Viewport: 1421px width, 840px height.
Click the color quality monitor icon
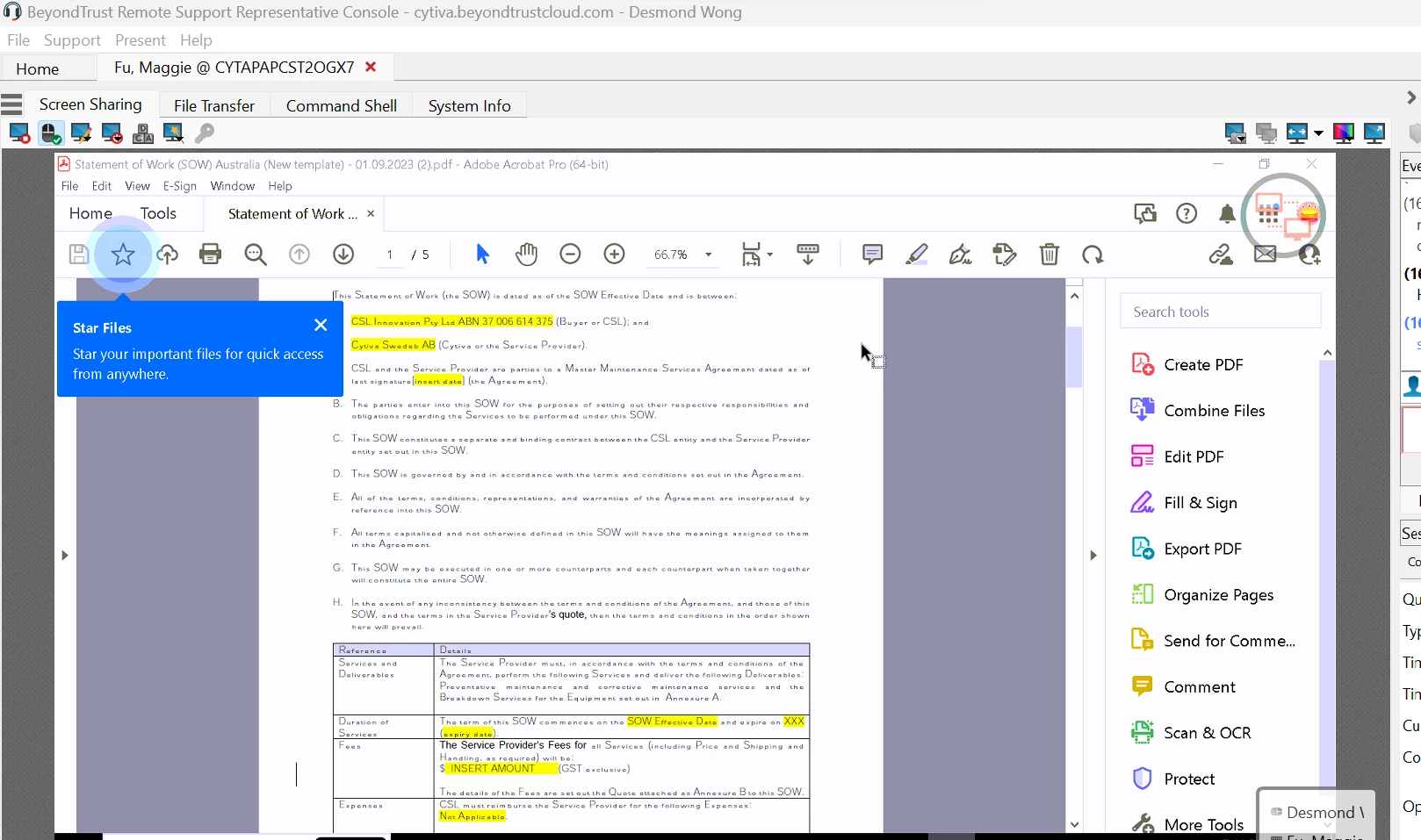tap(1344, 133)
